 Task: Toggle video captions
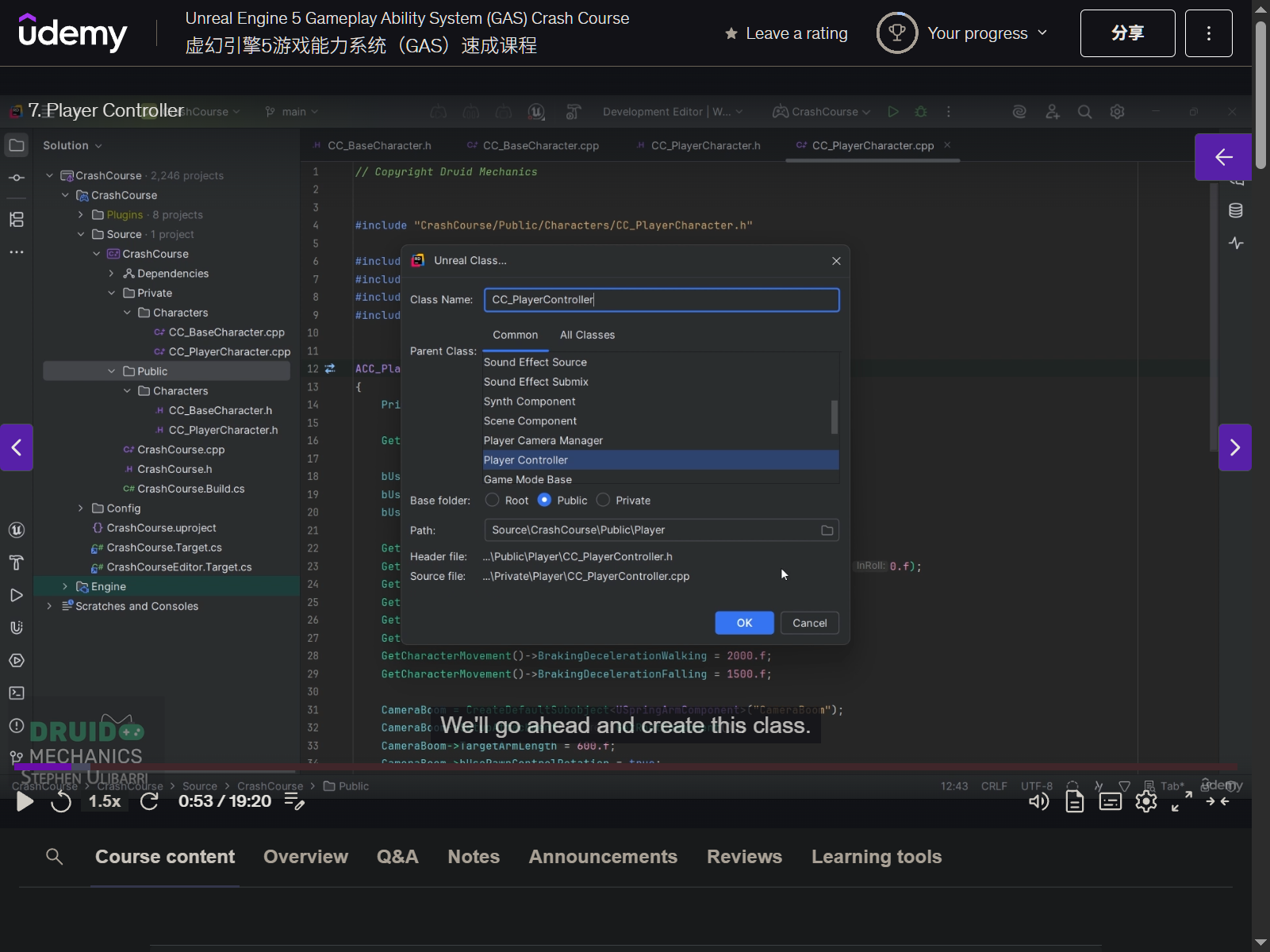(1111, 802)
